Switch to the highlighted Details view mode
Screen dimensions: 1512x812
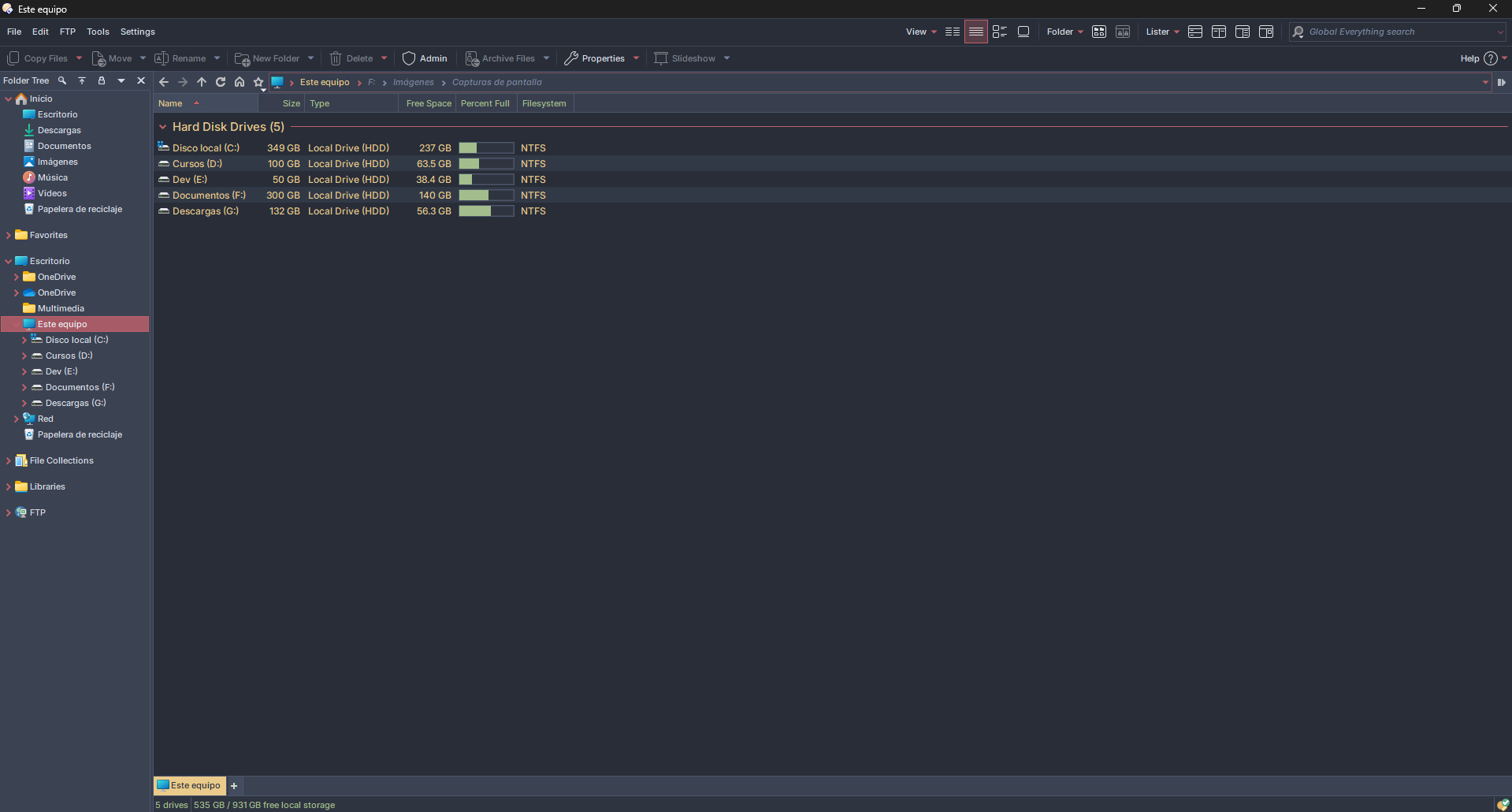pyautogui.click(x=975, y=32)
